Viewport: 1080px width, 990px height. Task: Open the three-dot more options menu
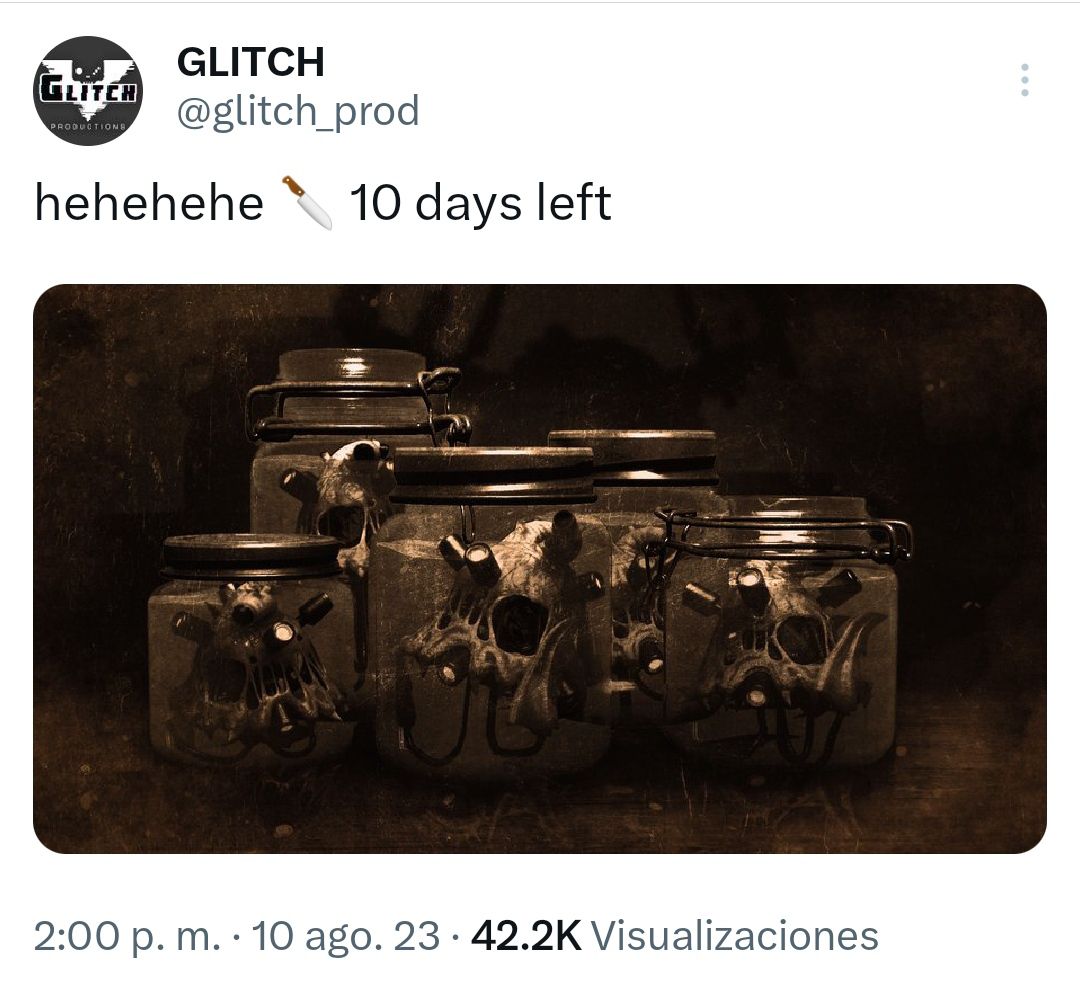click(1024, 80)
